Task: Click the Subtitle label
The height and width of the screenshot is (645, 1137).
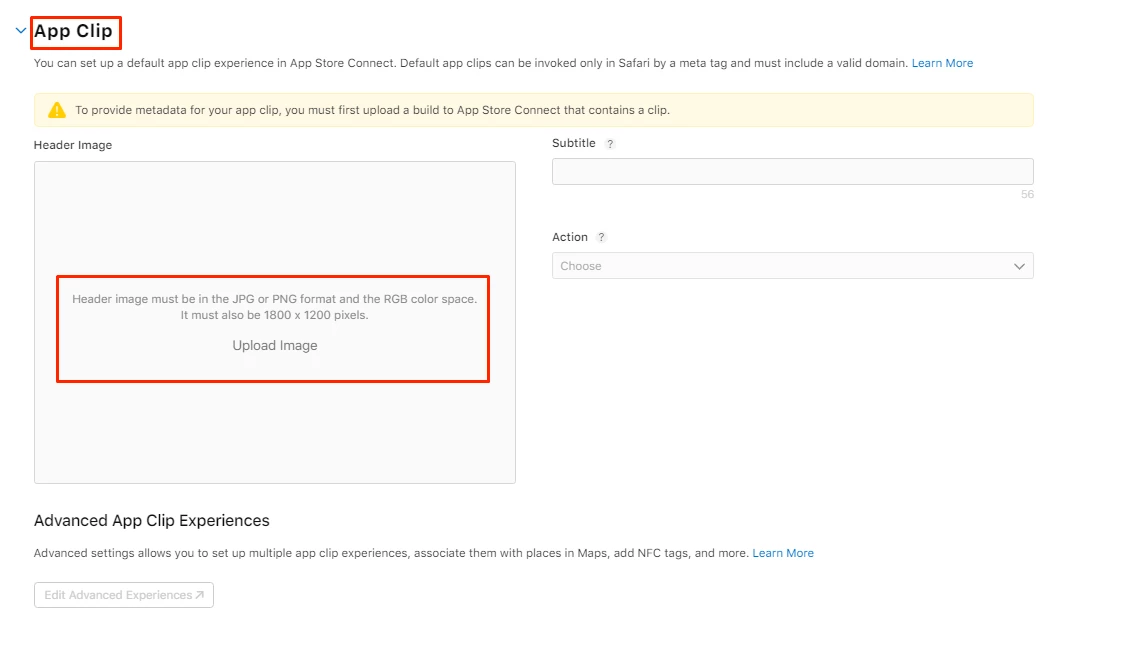Action: (x=574, y=143)
